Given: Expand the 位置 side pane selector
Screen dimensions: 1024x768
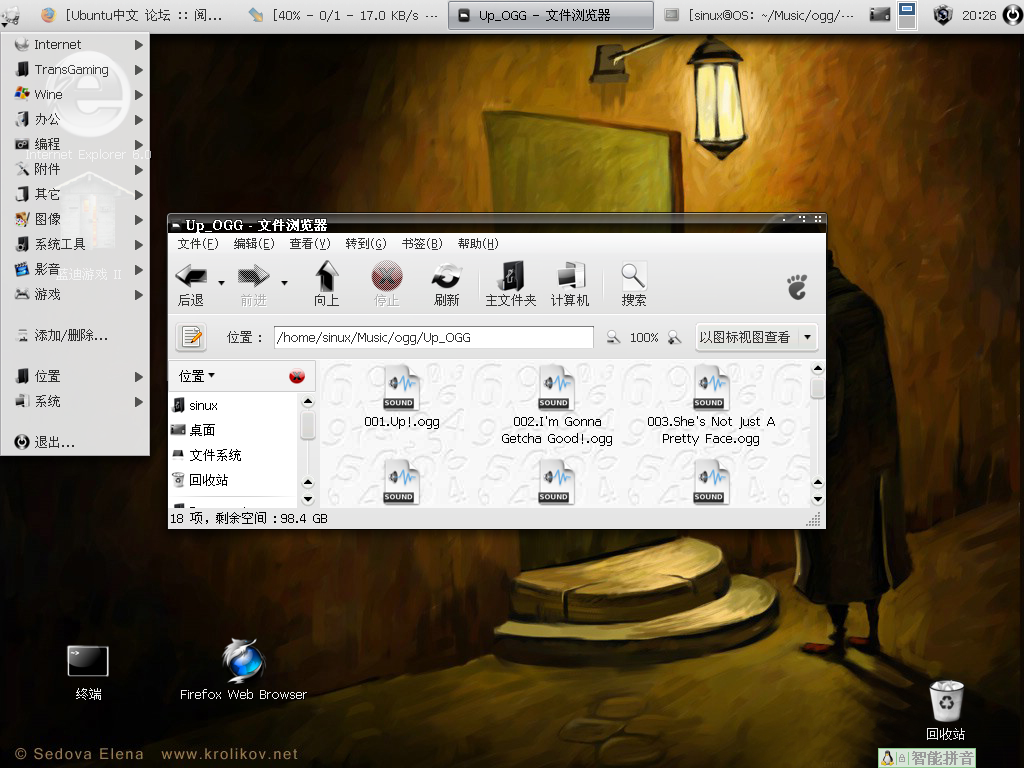Looking at the screenshot, I should point(197,376).
